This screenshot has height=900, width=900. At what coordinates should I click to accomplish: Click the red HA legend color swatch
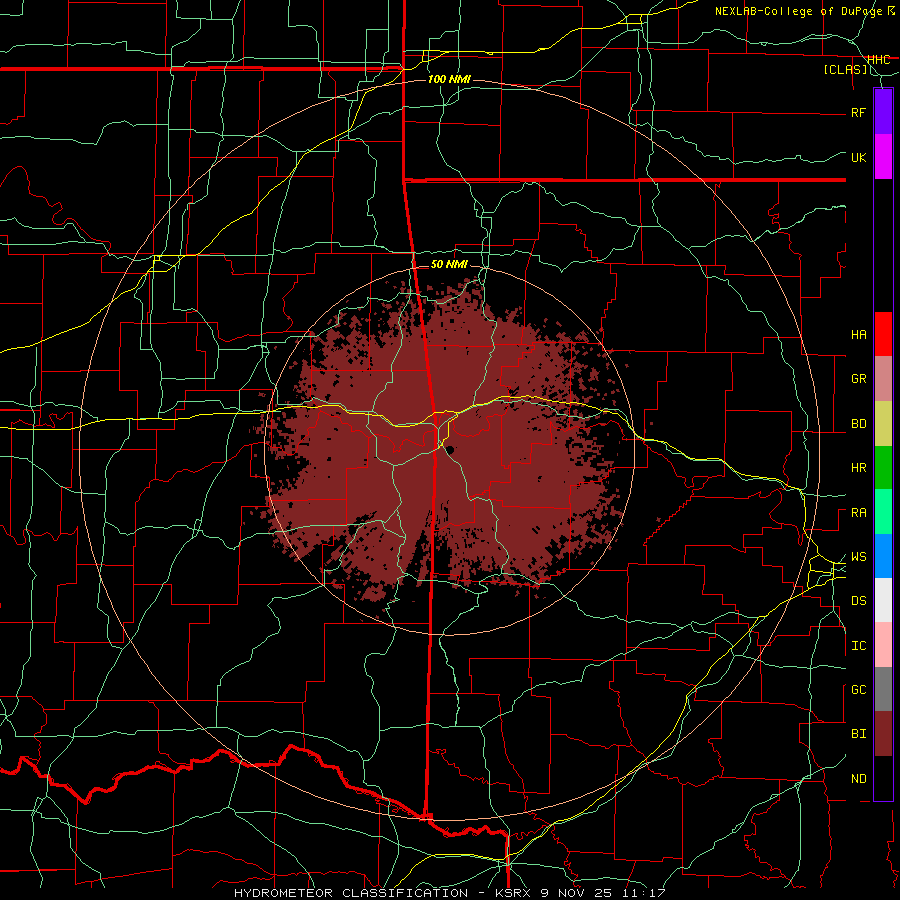point(883,334)
